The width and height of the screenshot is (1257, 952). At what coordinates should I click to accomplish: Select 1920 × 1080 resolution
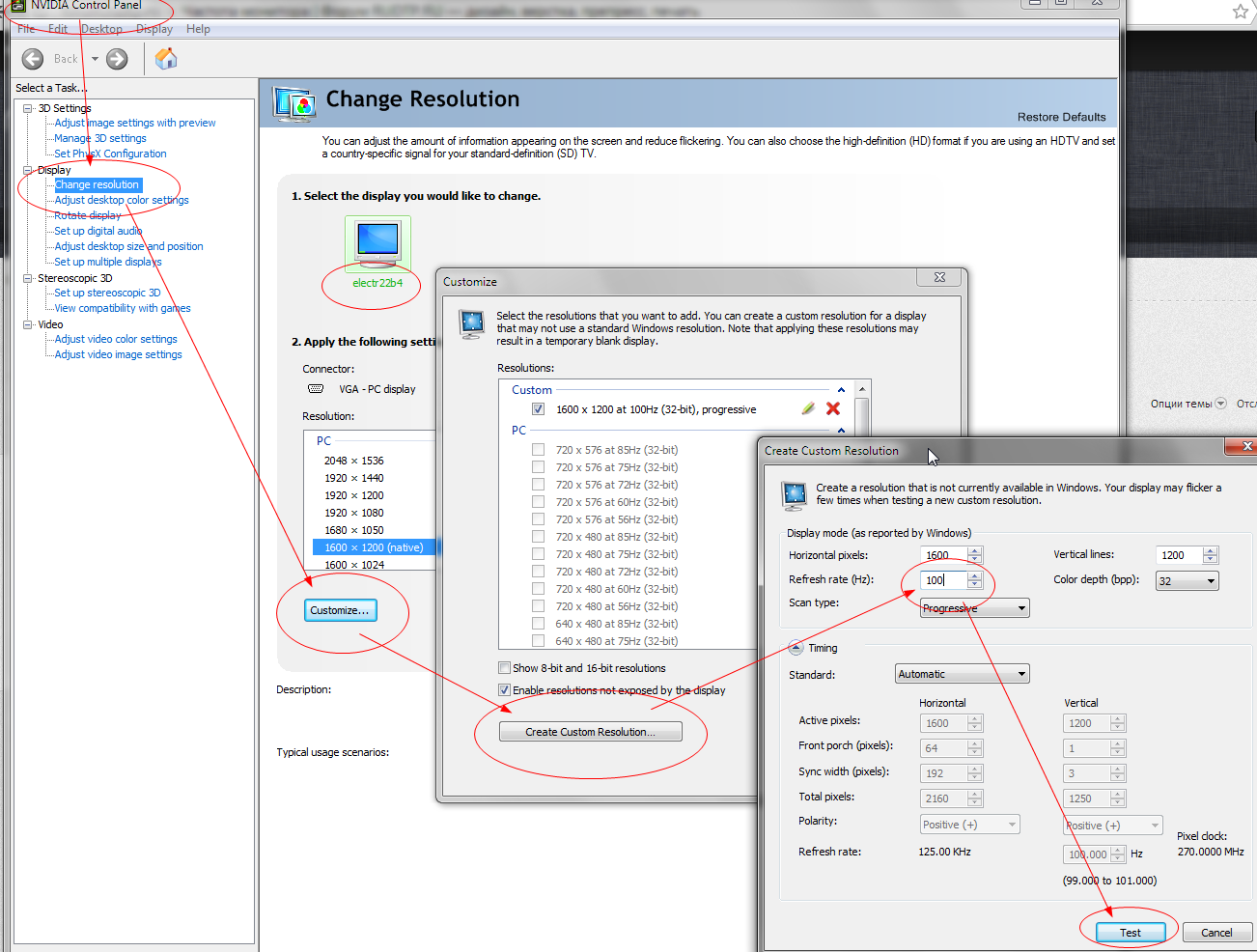click(x=354, y=513)
